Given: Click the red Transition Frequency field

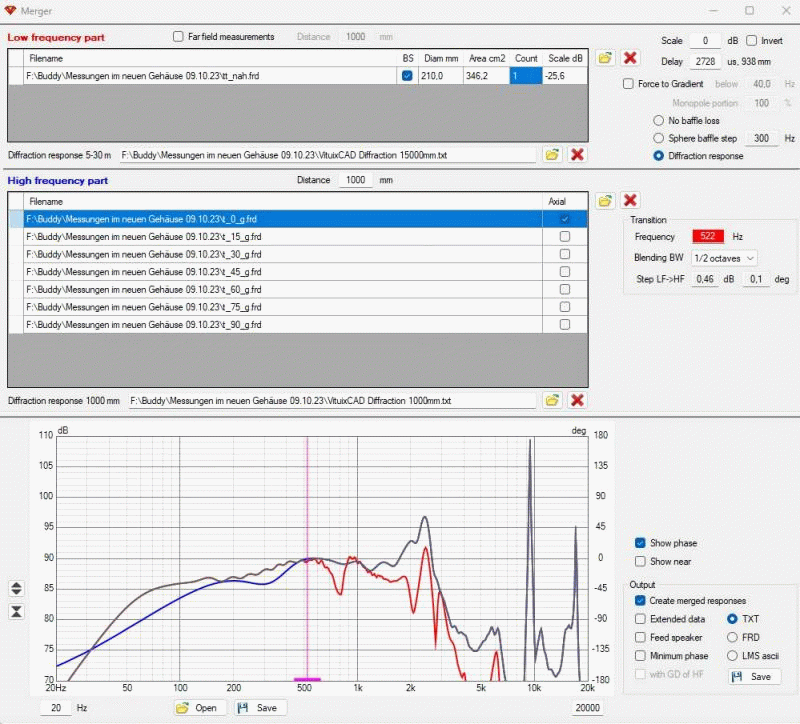Looking at the screenshot, I should 709,237.
